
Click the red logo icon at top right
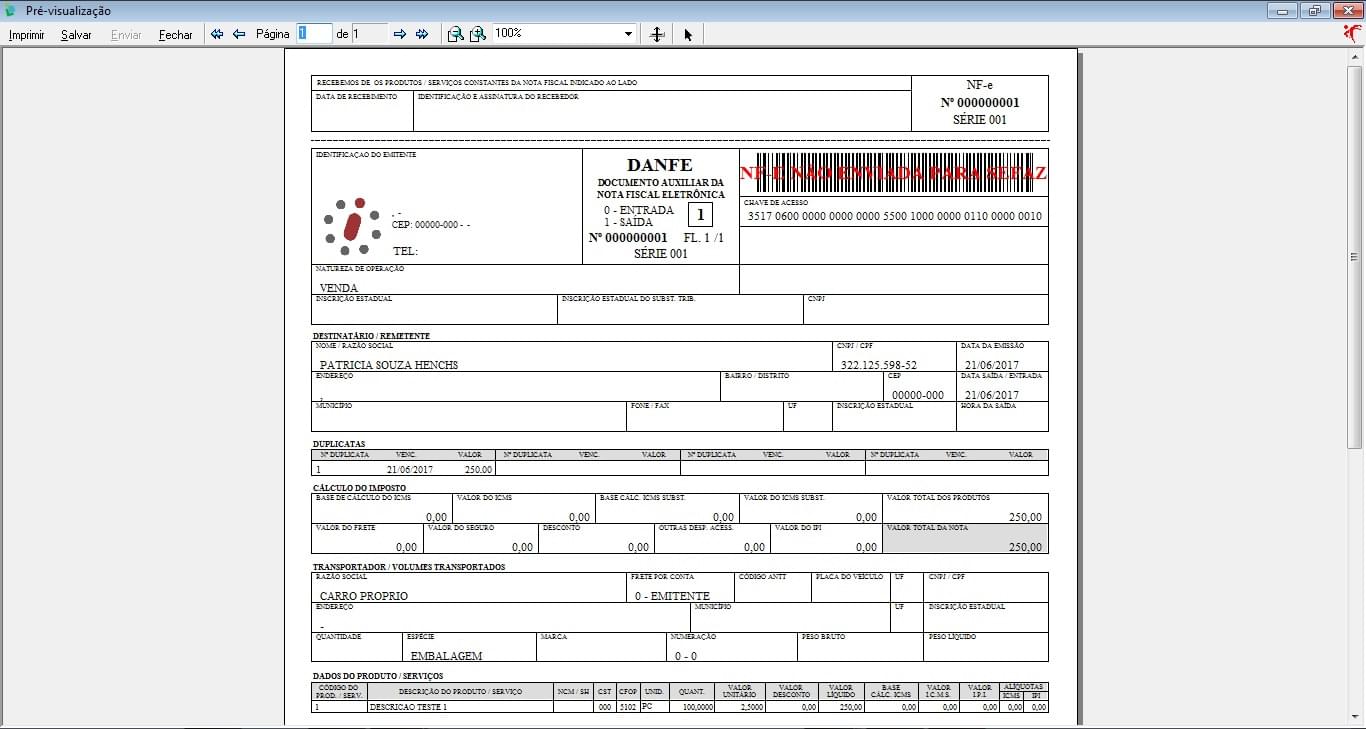click(1352, 33)
